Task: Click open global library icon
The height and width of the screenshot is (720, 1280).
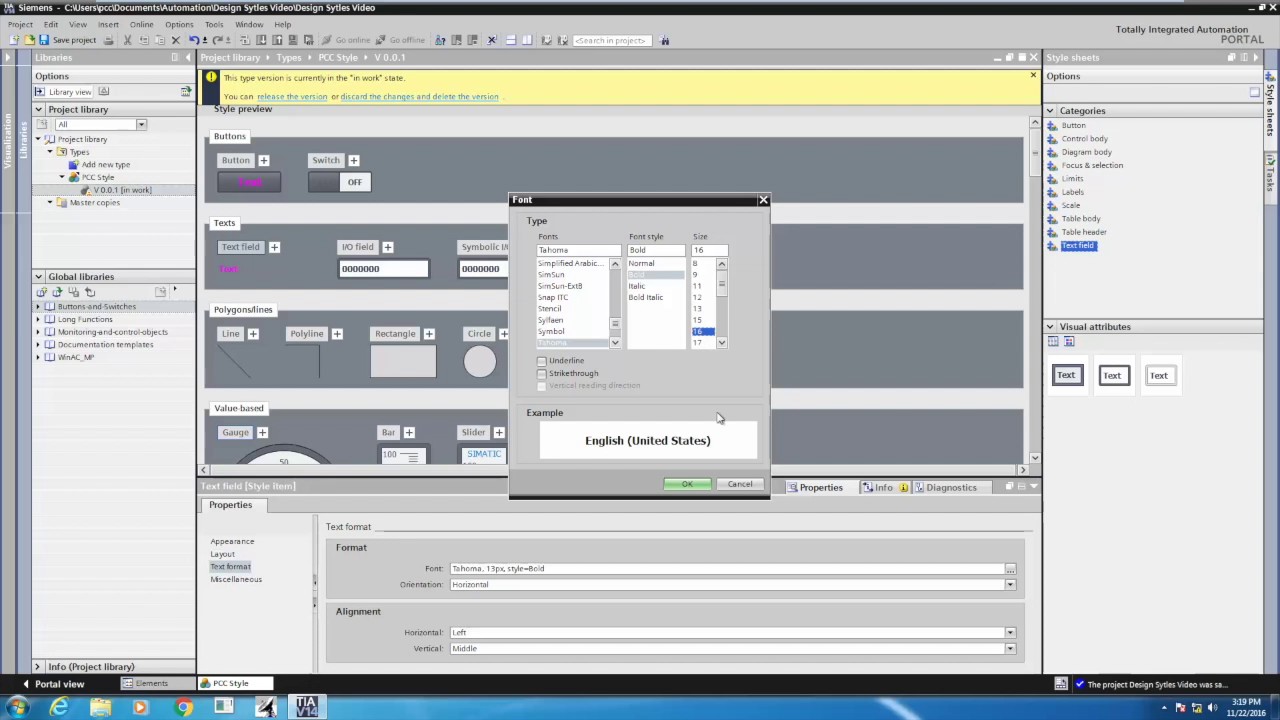Action: [58, 292]
